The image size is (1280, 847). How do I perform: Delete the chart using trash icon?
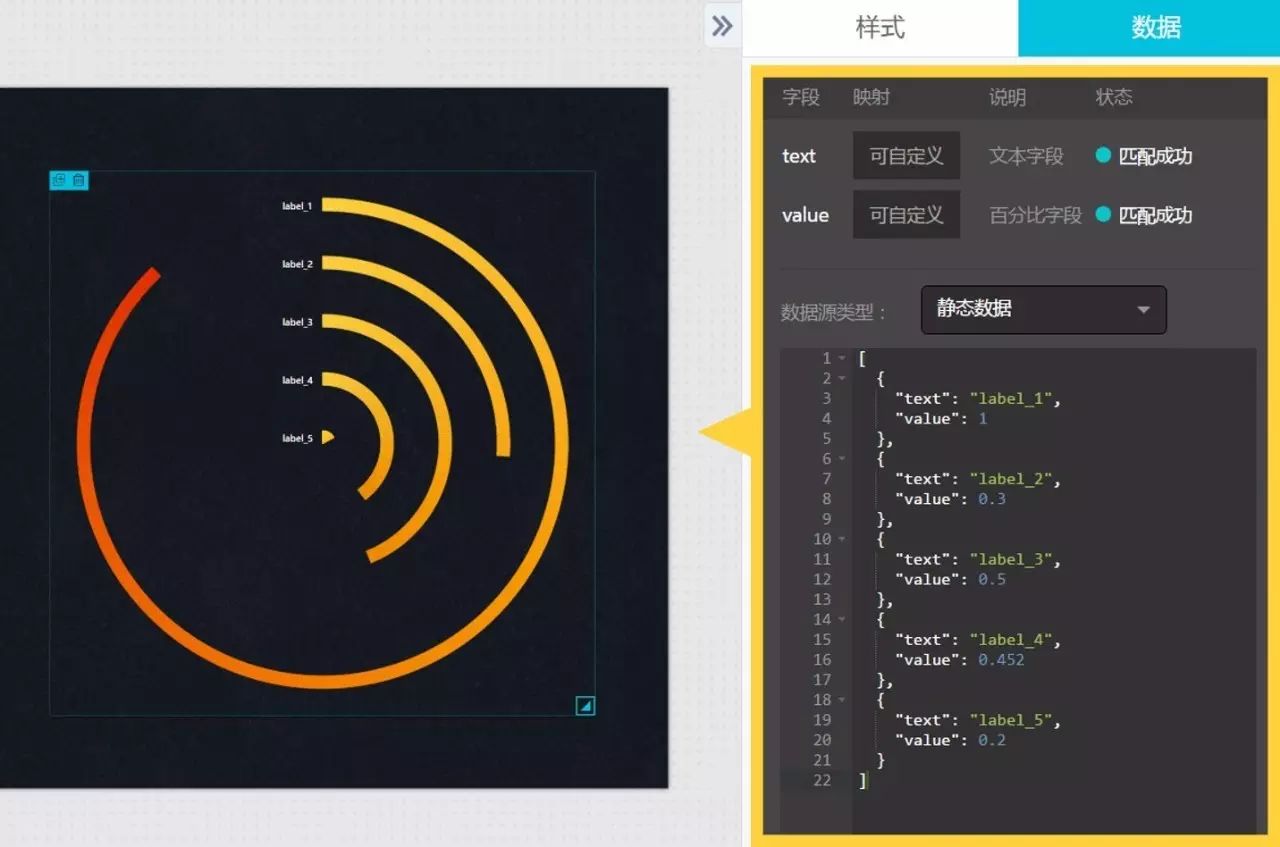pos(79,180)
